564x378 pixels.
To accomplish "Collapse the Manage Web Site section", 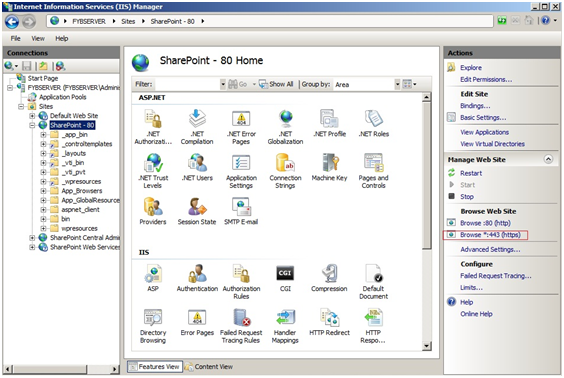I will pyautogui.click(x=548, y=159).
